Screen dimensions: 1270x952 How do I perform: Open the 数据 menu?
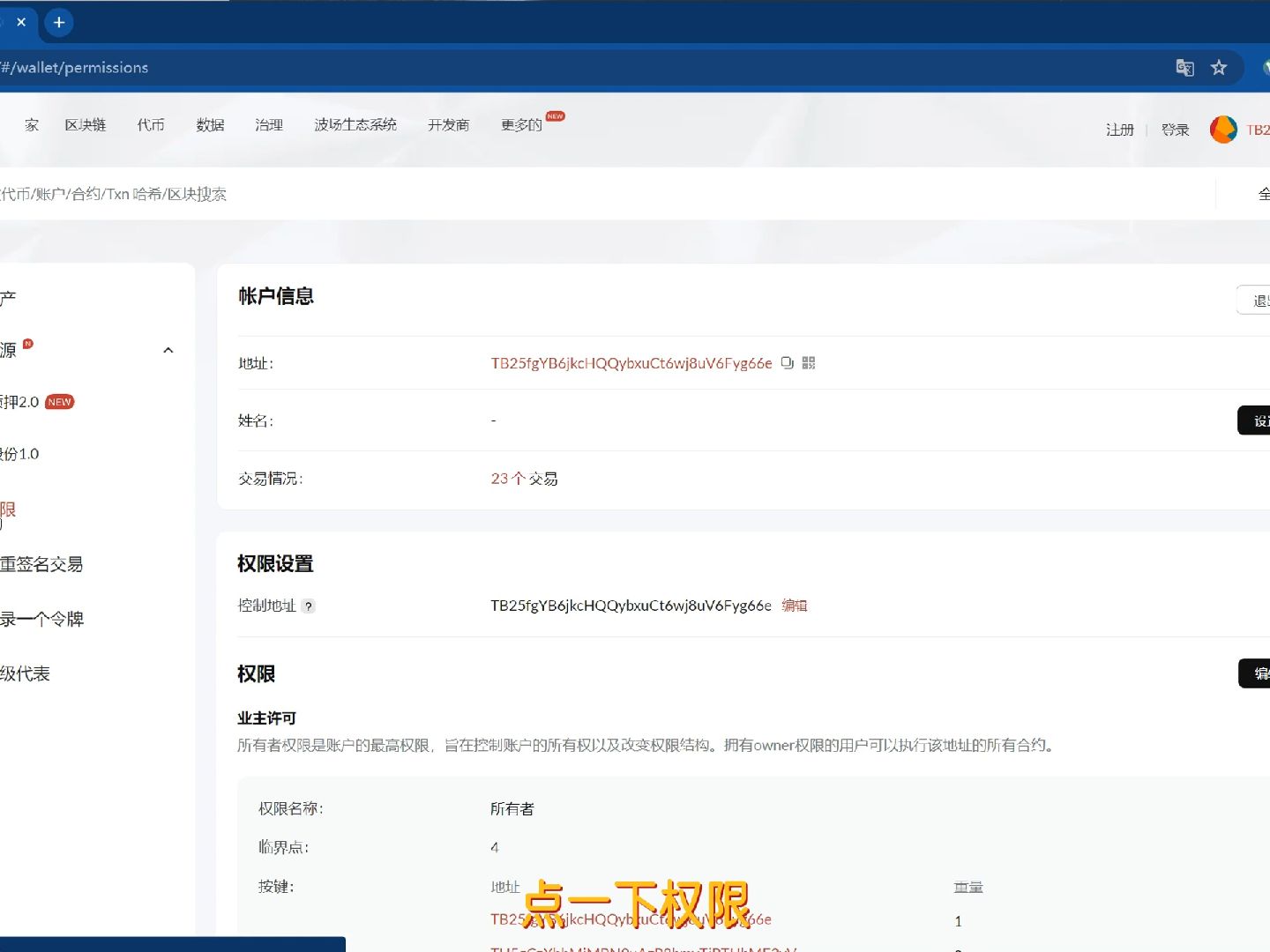(210, 125)
